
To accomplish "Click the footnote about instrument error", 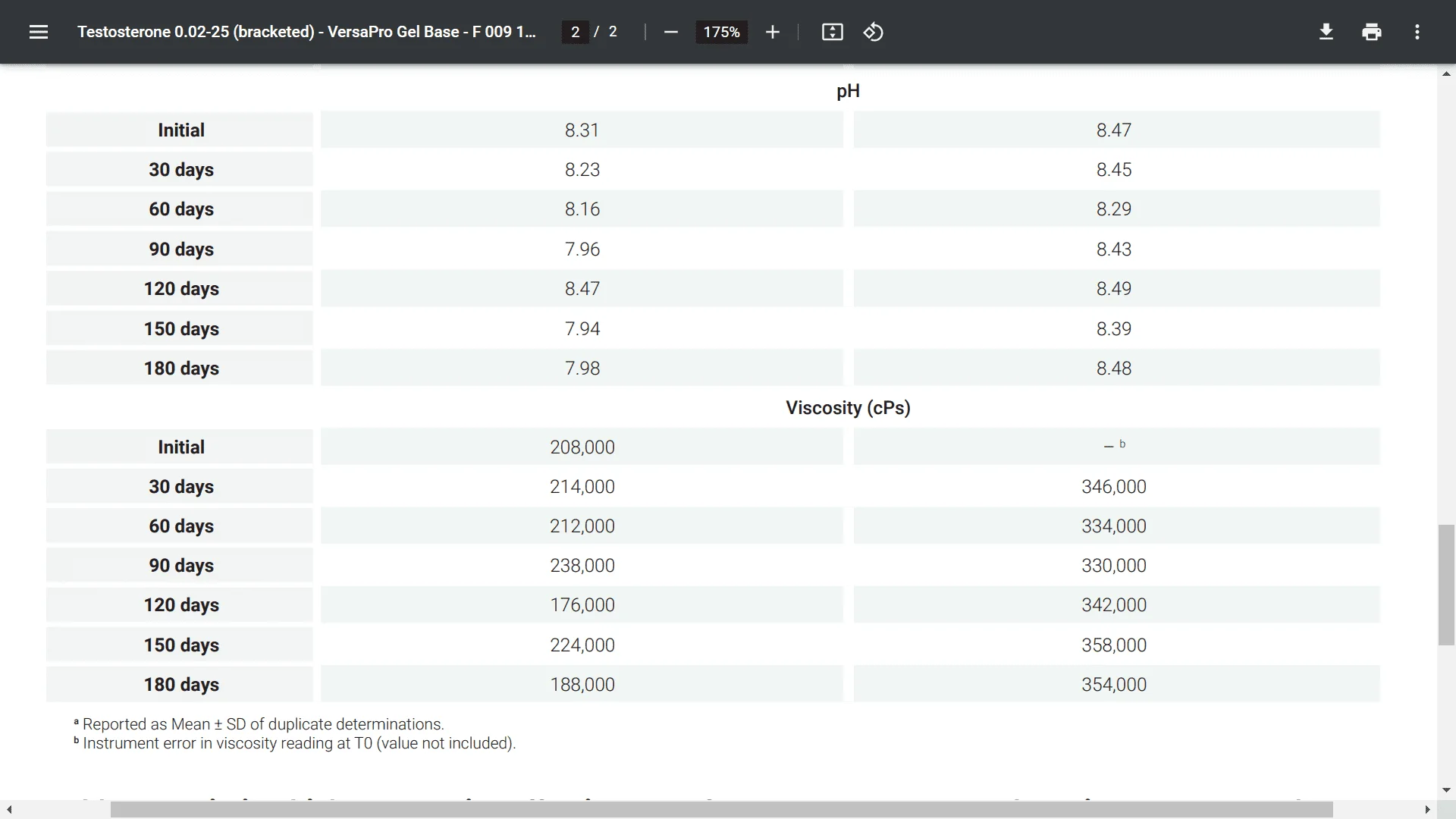I will coord(294,743).
